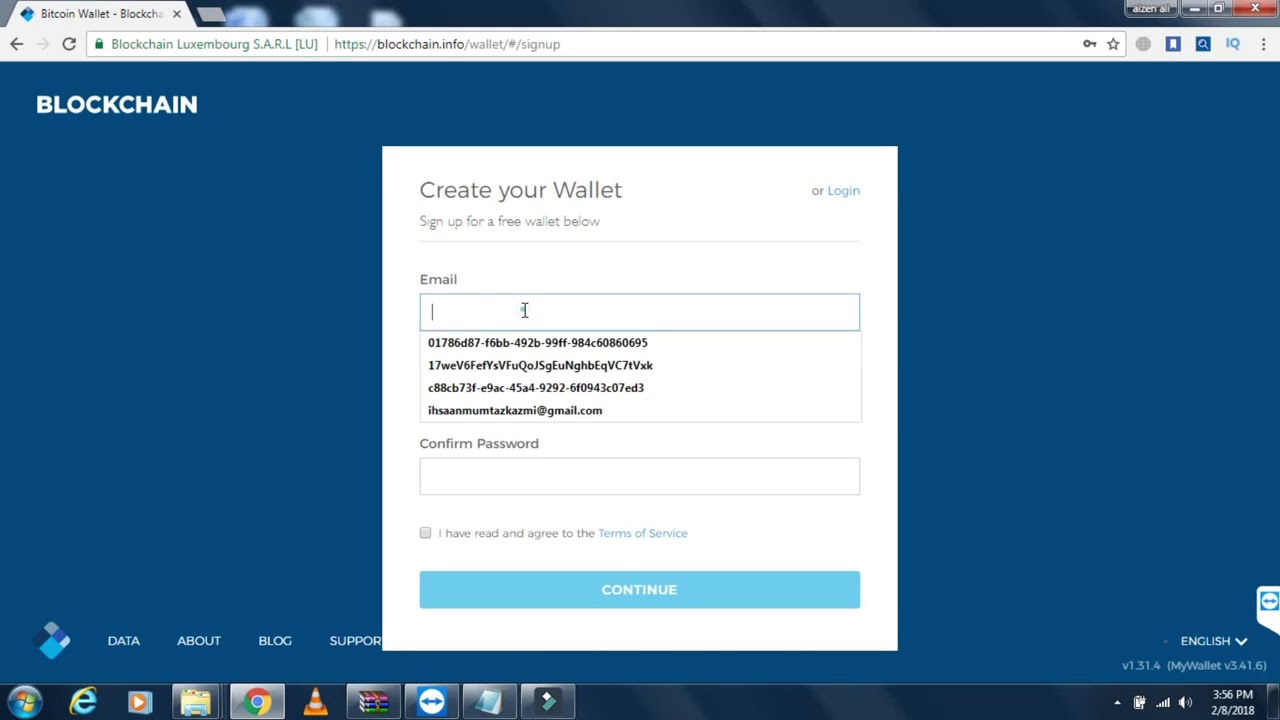This screenshot has width=1280, height=720.
Task: Open File Explorer from taskbar
Action: pos(196,702)
